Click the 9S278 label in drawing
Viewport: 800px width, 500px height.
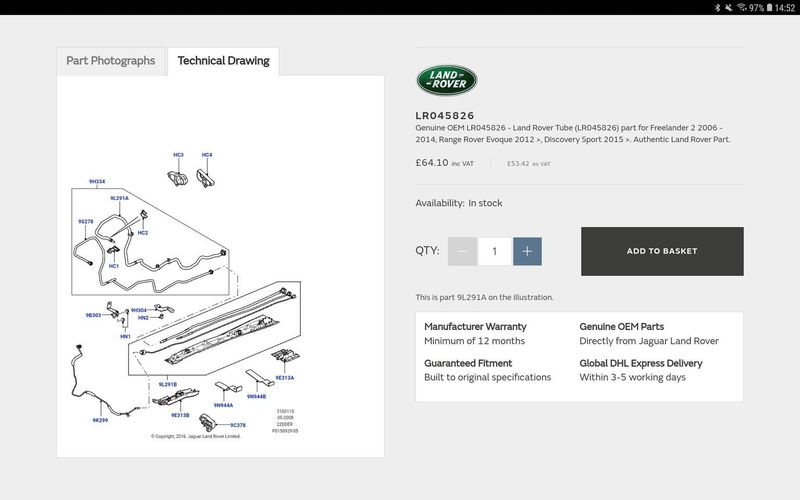(x=86, y=221)
